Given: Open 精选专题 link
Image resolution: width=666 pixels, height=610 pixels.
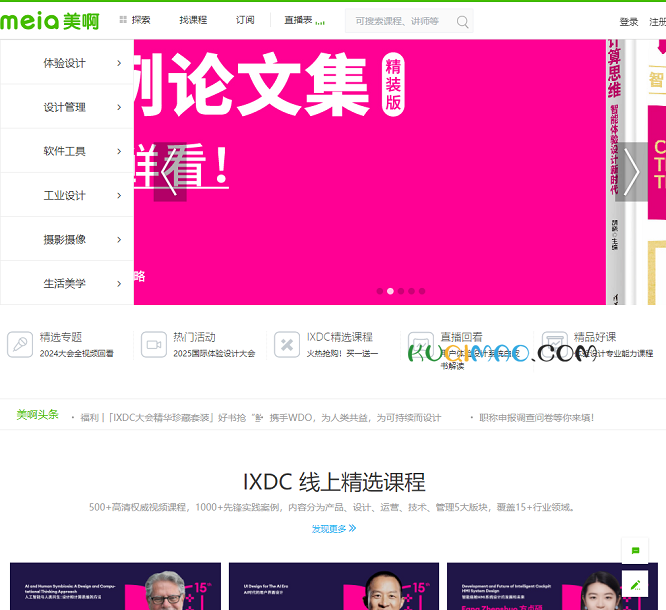Looking at the screenshot, I should click(61, 337).
